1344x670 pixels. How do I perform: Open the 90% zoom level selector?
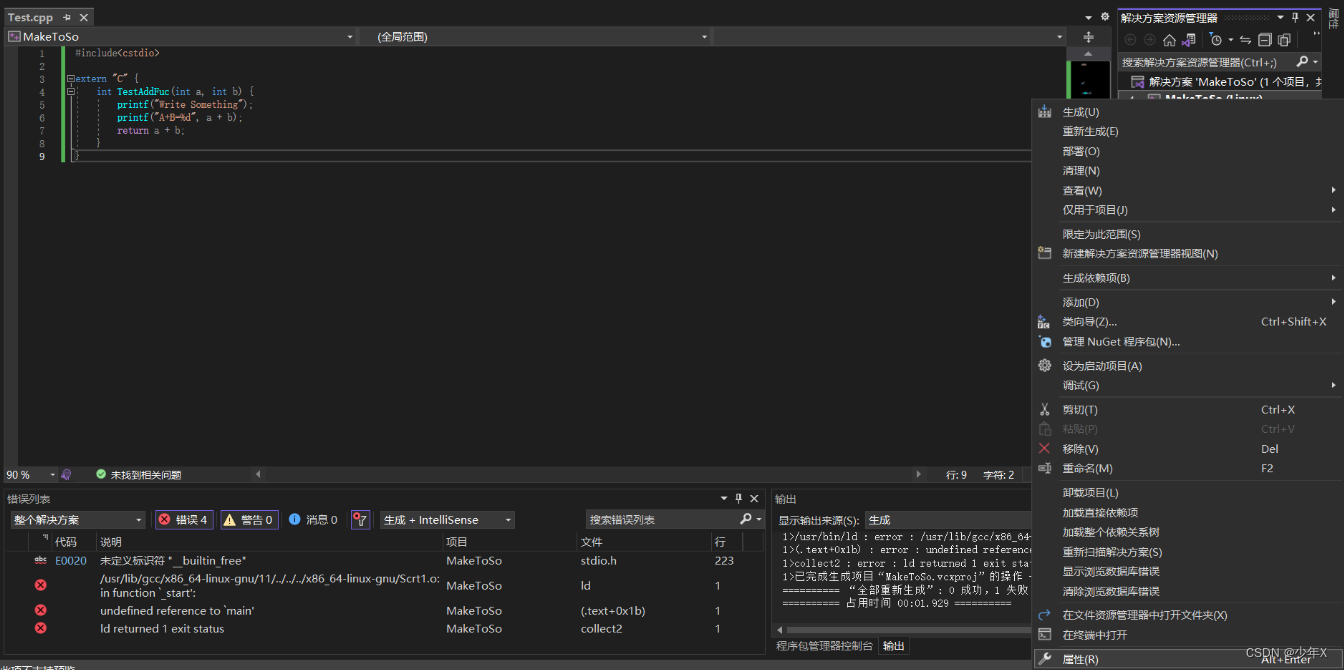click(x=30, y=474)
